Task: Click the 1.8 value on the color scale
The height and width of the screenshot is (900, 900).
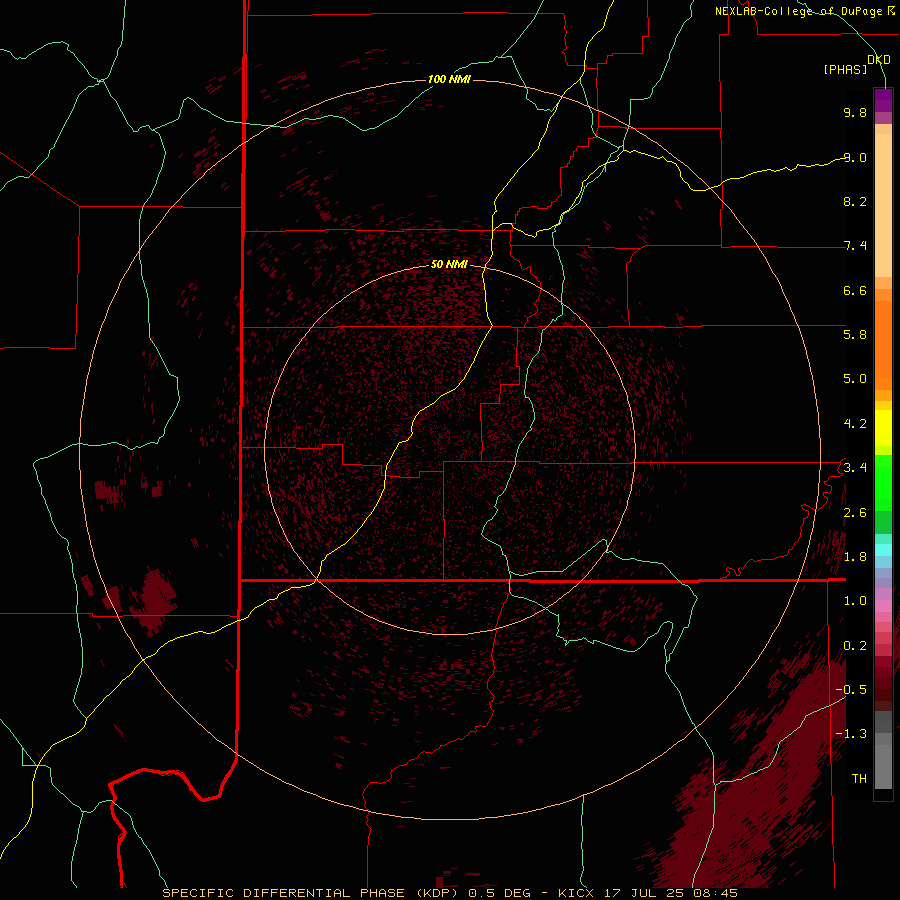Action: pos(855,557)
